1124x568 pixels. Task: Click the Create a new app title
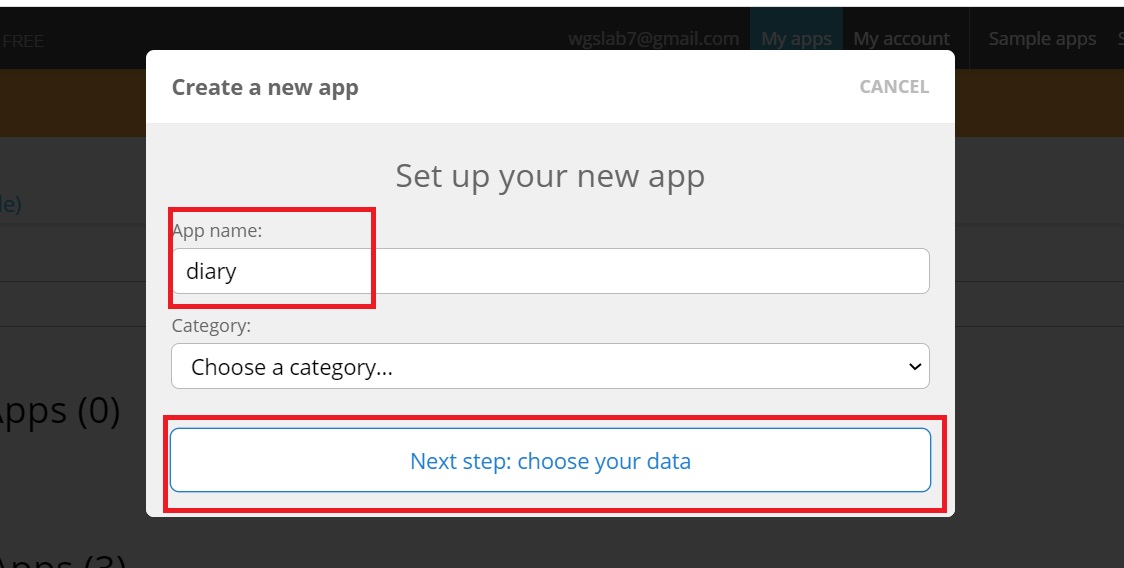coord(265,87)
